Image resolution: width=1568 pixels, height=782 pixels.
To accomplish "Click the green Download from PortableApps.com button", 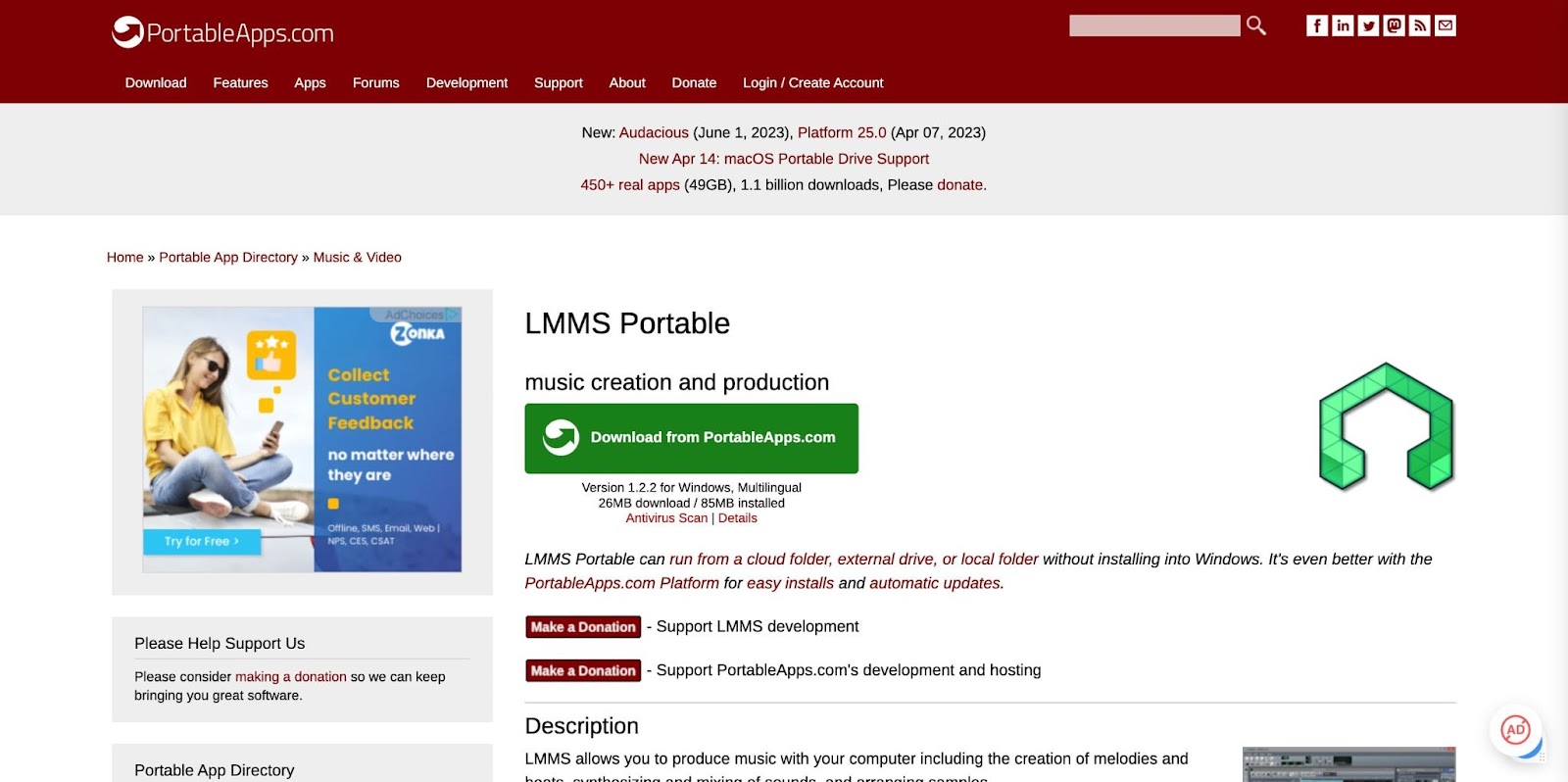I will click(692, 438).
